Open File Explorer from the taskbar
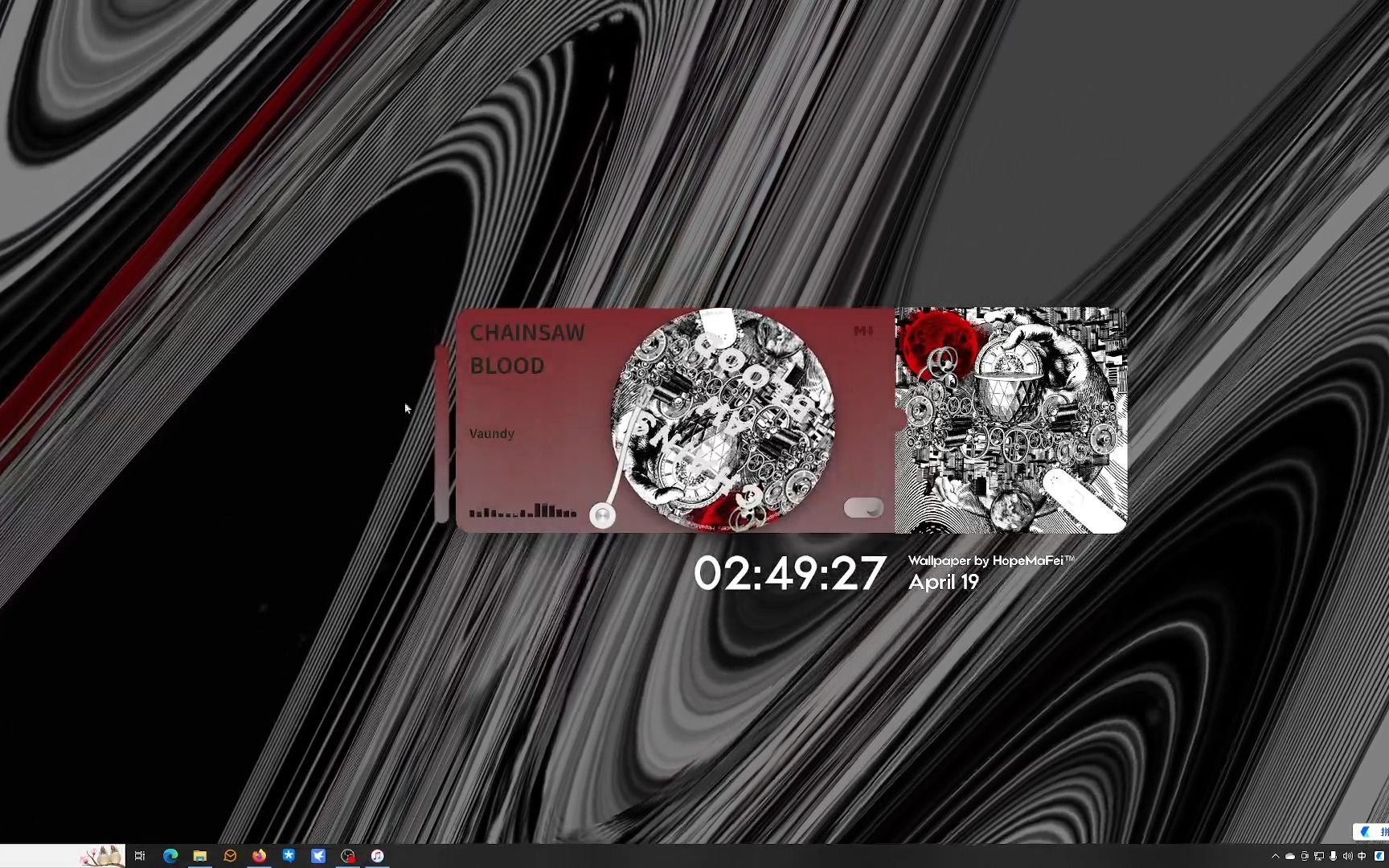The height and width of the screenshot is (868, 1389). tap(200, 856)
